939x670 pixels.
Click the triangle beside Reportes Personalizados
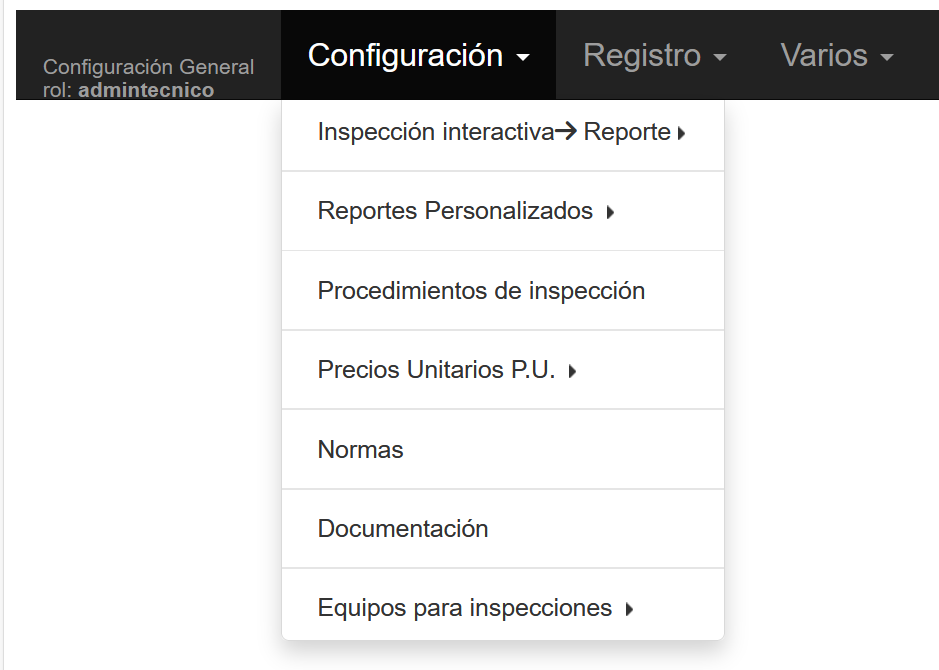pos(610,212)
